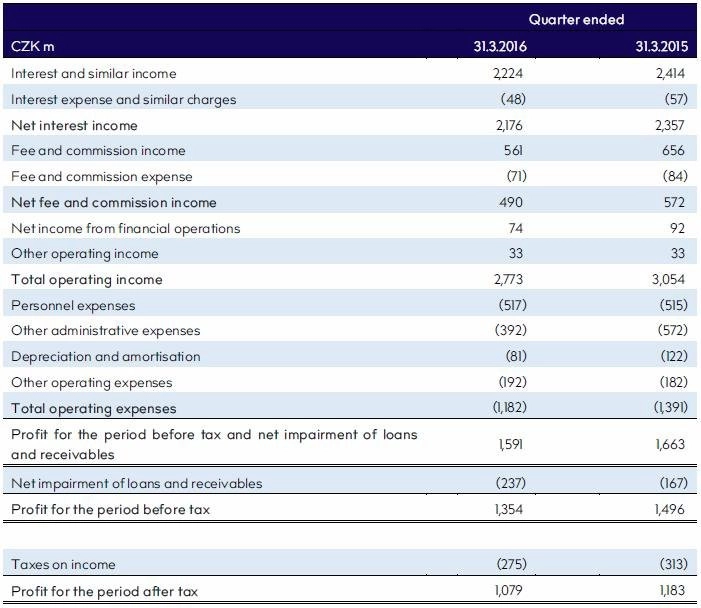Click the (122) depreciation value
Screen dimensions: 701x608
coord(674,356)
